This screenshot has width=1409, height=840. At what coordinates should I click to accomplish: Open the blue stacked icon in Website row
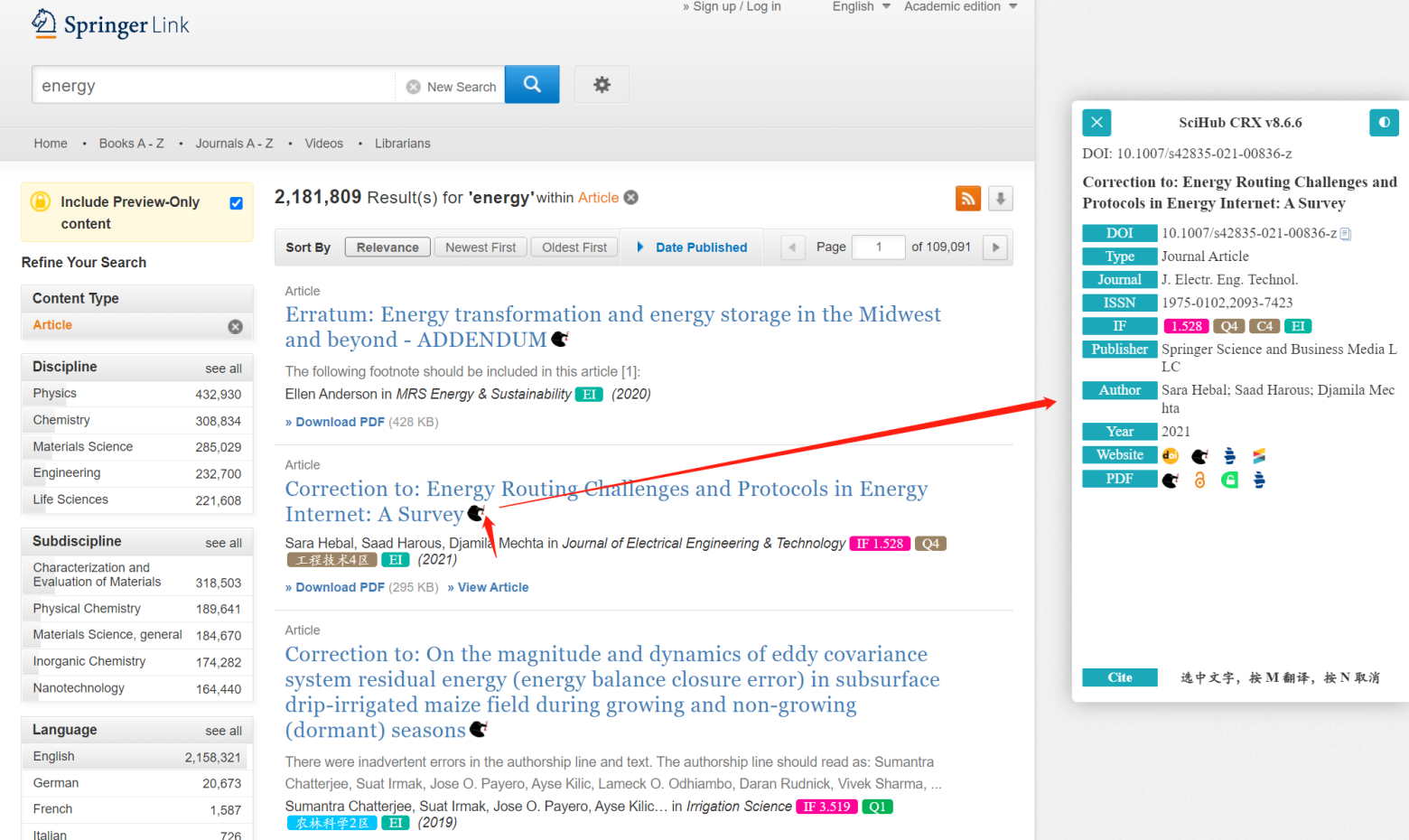pos(1229,455)
